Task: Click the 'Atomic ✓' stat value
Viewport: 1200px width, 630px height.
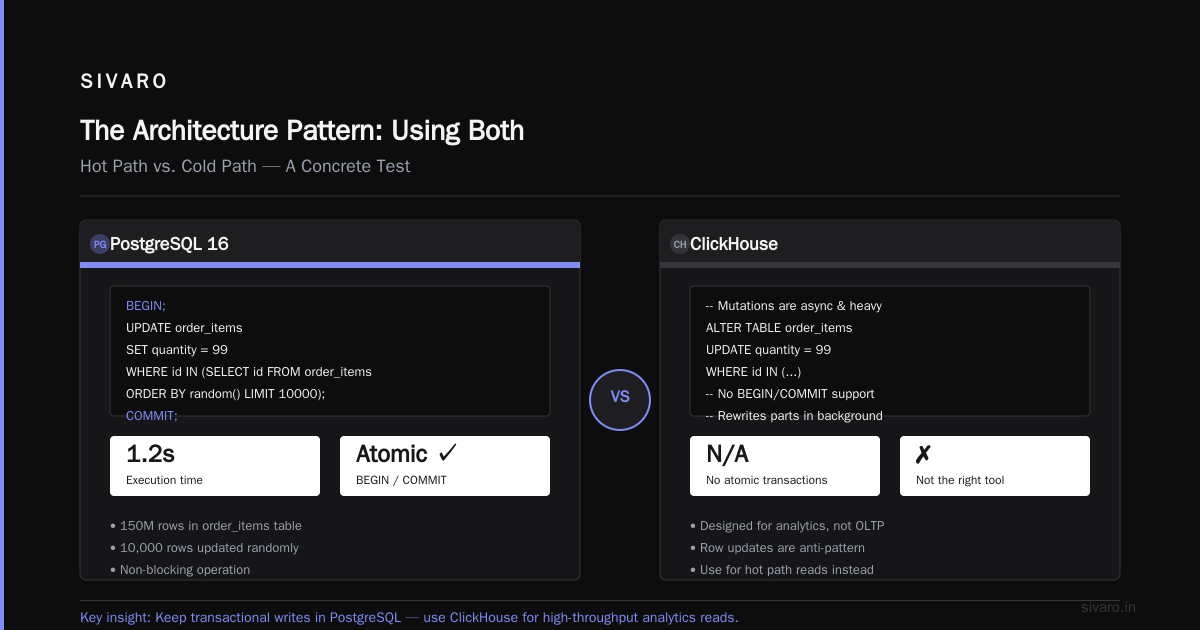Action: (x=406, y=454)
